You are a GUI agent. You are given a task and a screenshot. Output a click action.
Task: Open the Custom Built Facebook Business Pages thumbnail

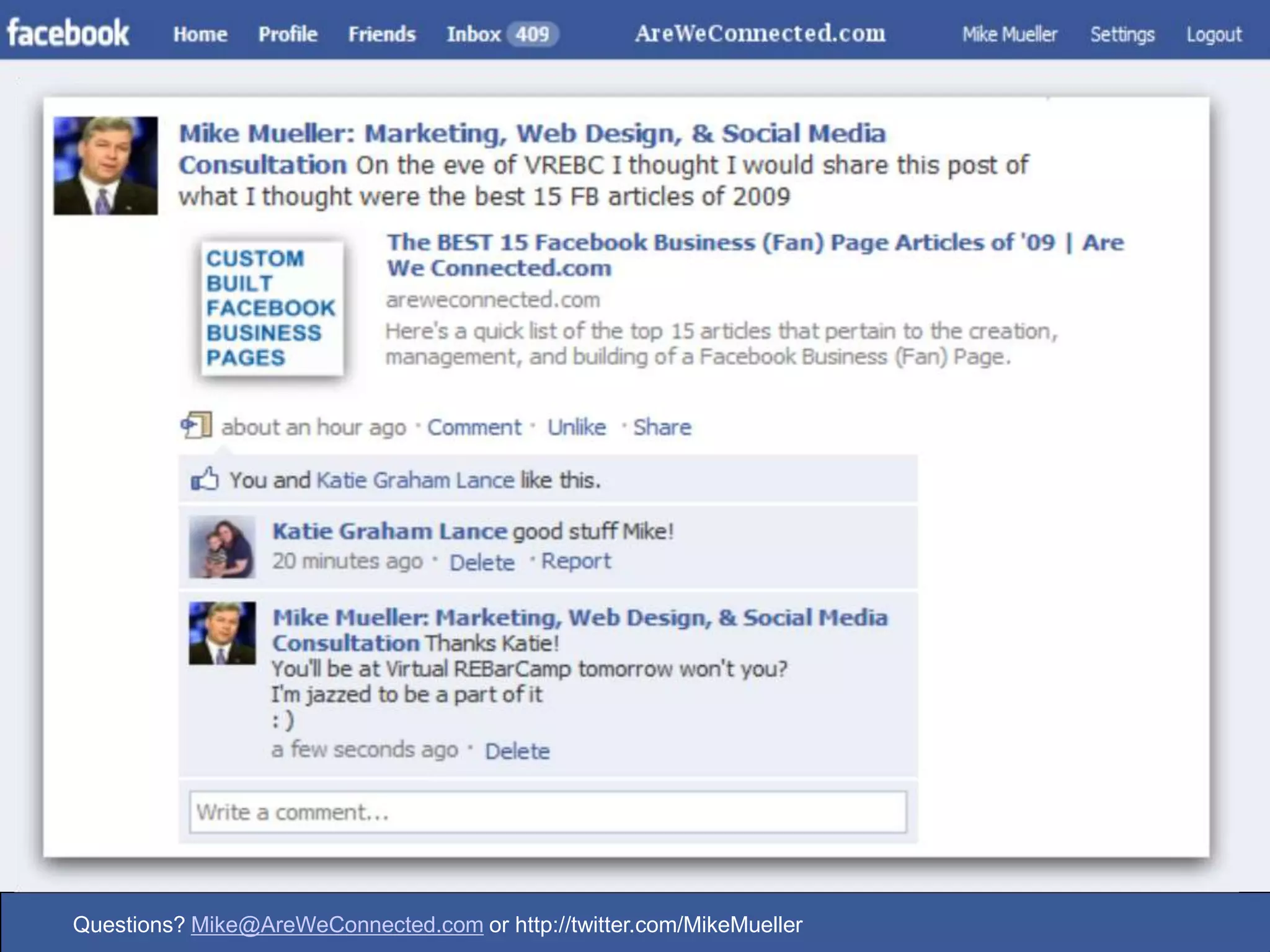pyautogui.click(x=272, y=308)
